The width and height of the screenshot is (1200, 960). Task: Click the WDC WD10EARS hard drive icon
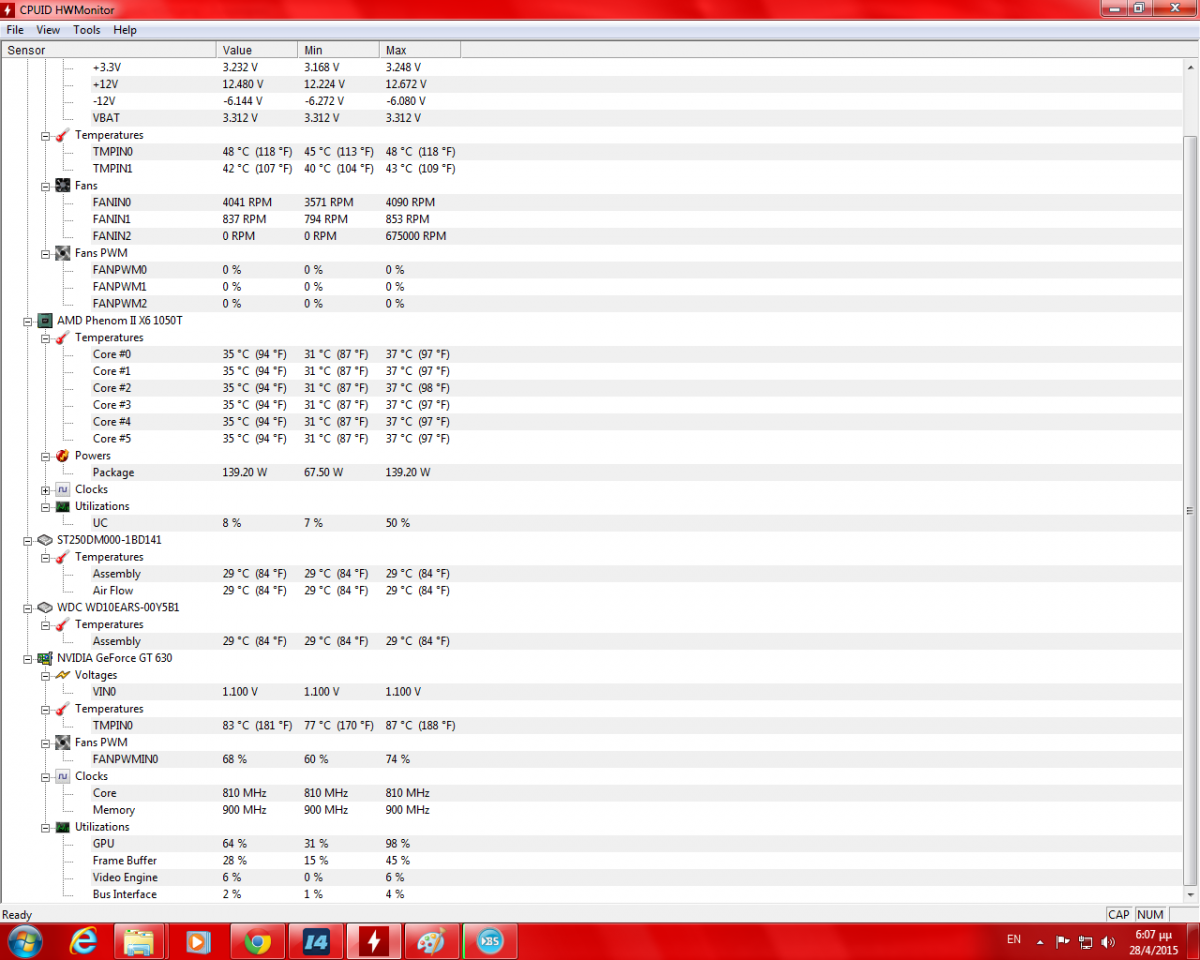point(45,608)
